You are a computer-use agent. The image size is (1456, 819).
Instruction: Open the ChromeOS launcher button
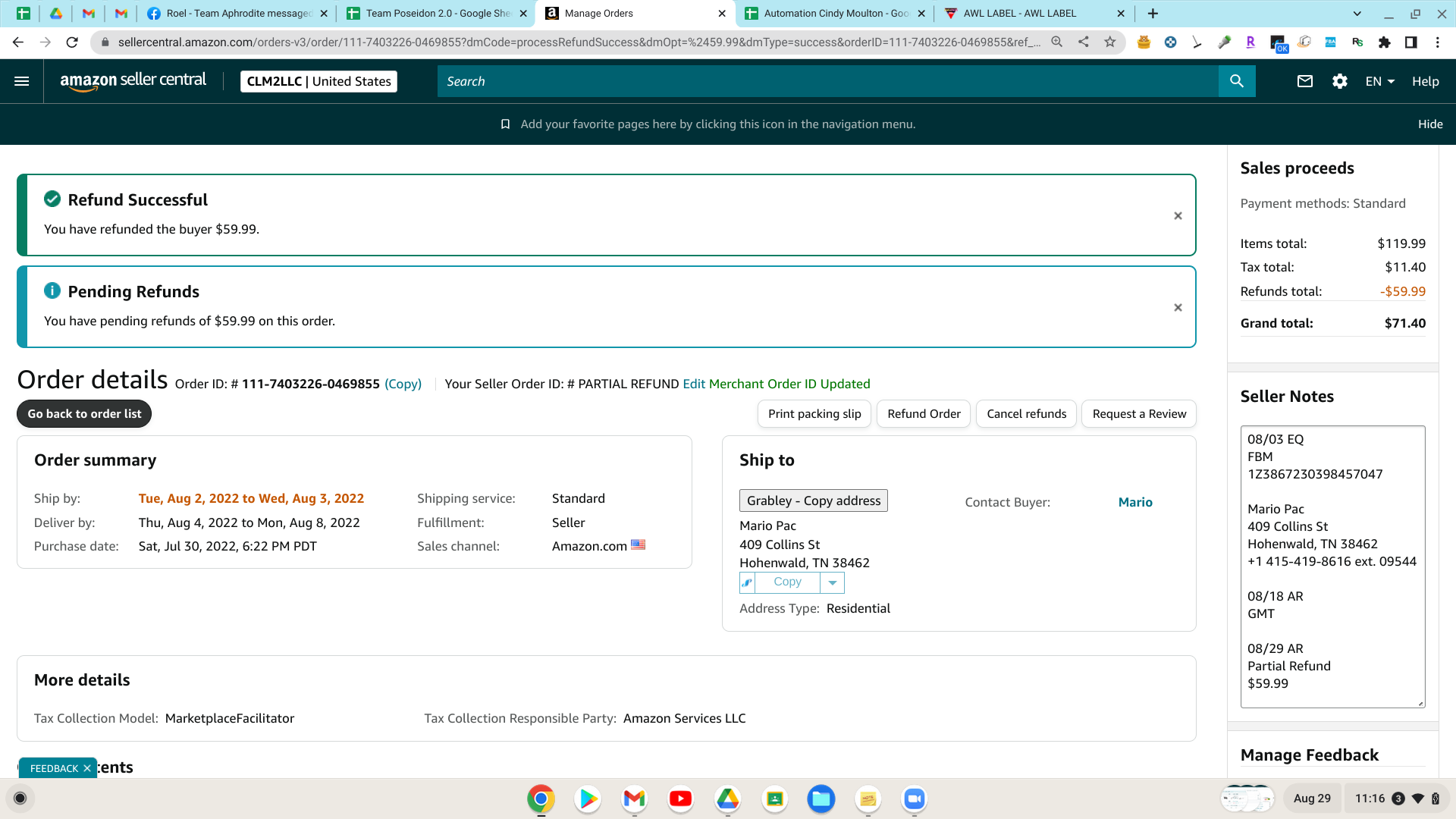pyautogui.click(x=20, y=798)
